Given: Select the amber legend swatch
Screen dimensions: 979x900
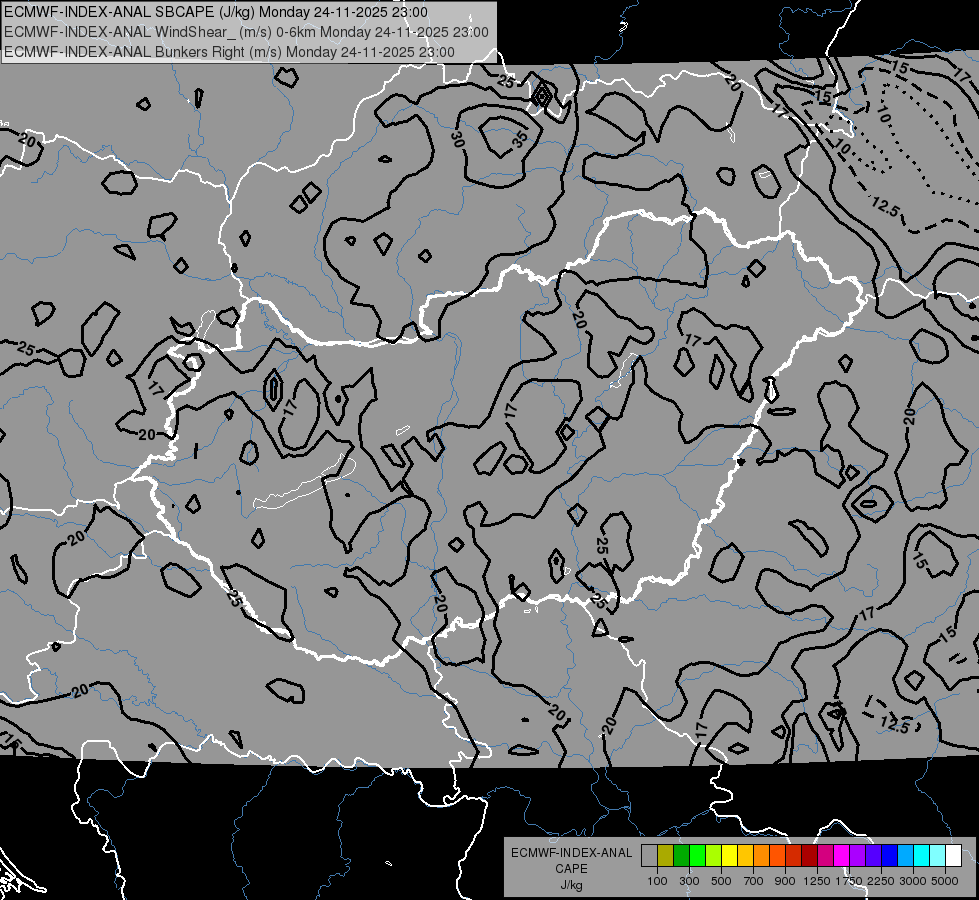Looking at the screenshot, I should (745, 856).
